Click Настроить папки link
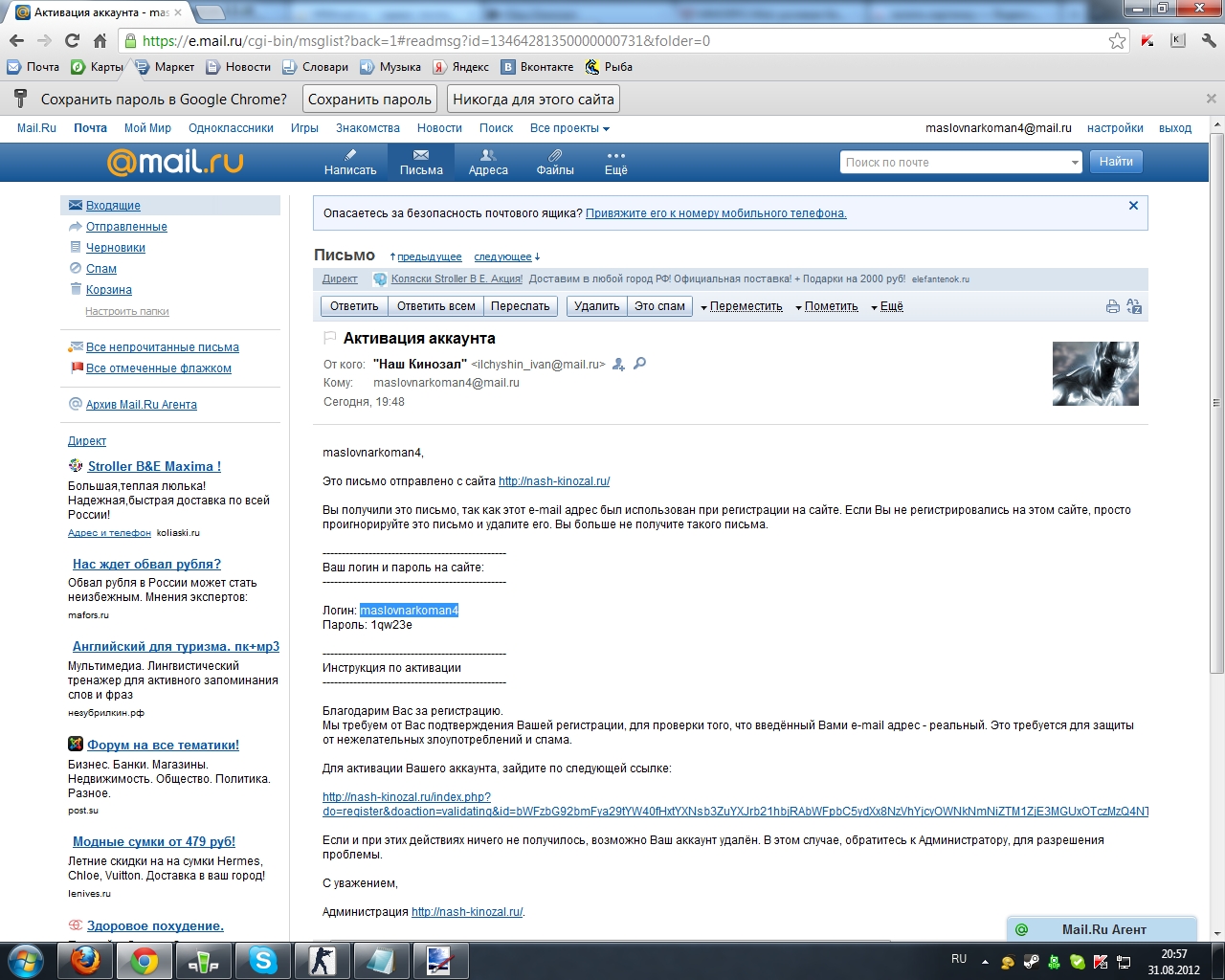The height and width of the screenshot is (980, 1225). pos(127,311)
